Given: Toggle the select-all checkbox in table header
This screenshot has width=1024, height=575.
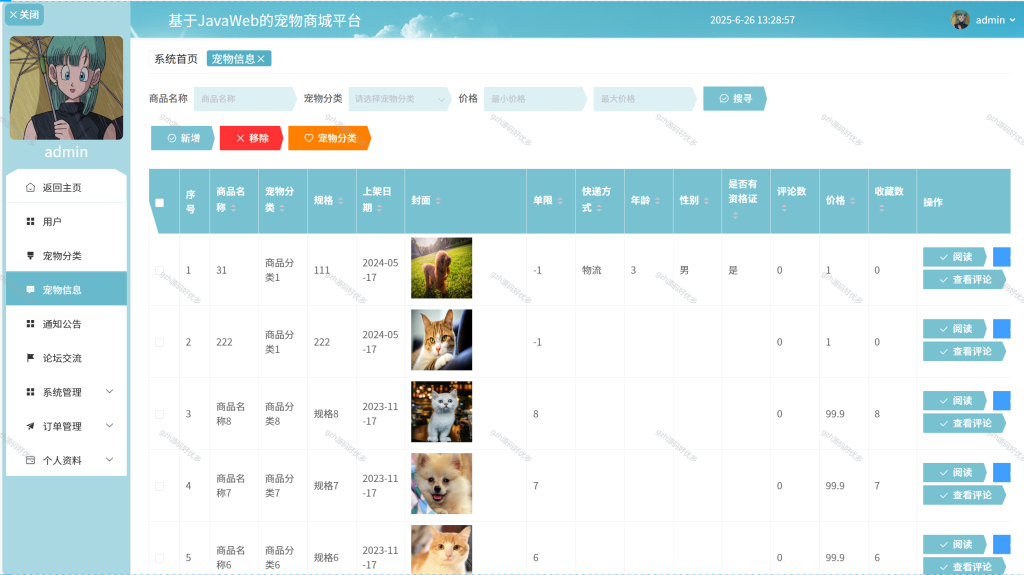Looking at the screenshot, I should (159, 203).
